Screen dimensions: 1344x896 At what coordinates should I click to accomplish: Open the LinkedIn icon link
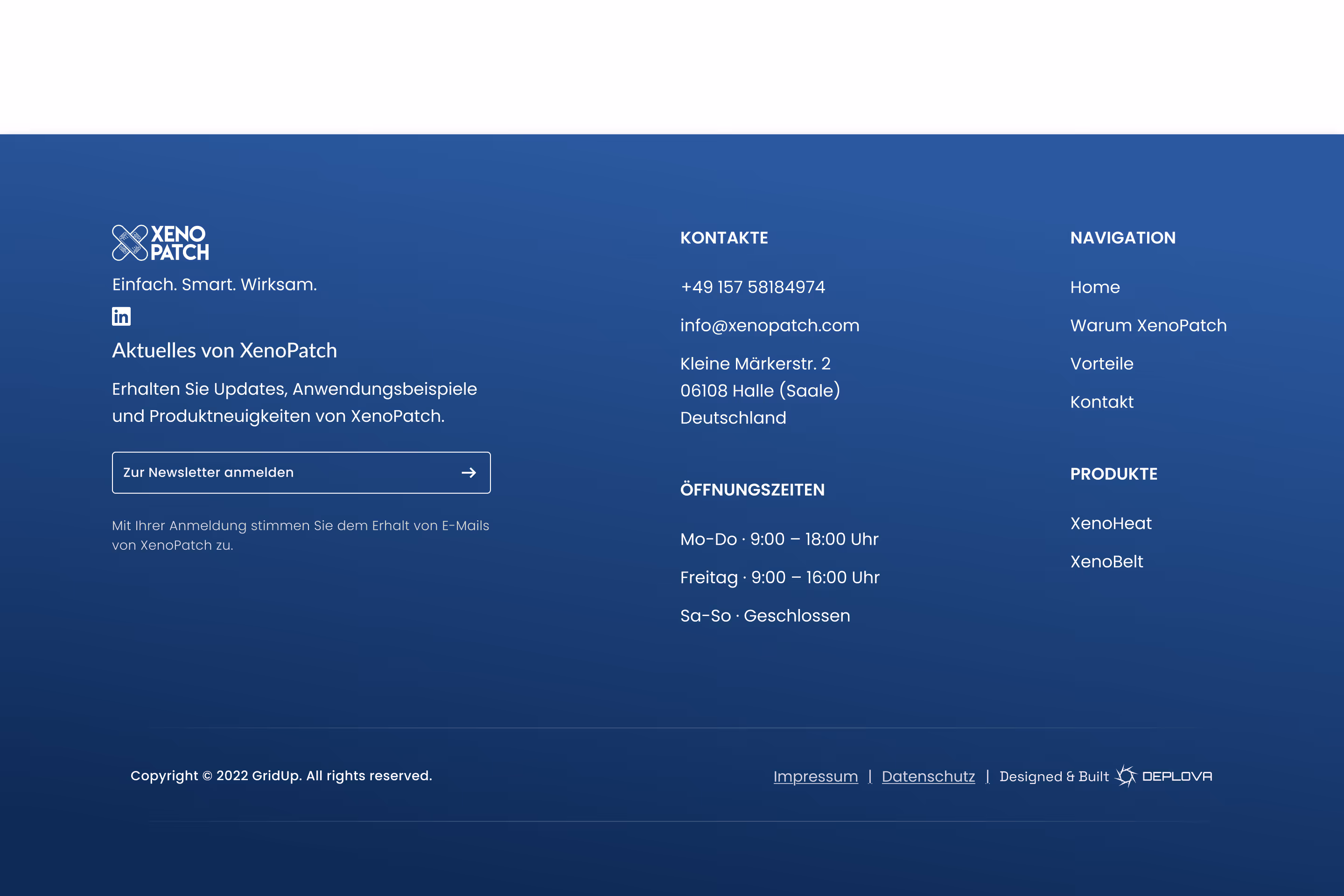[121, 316]
